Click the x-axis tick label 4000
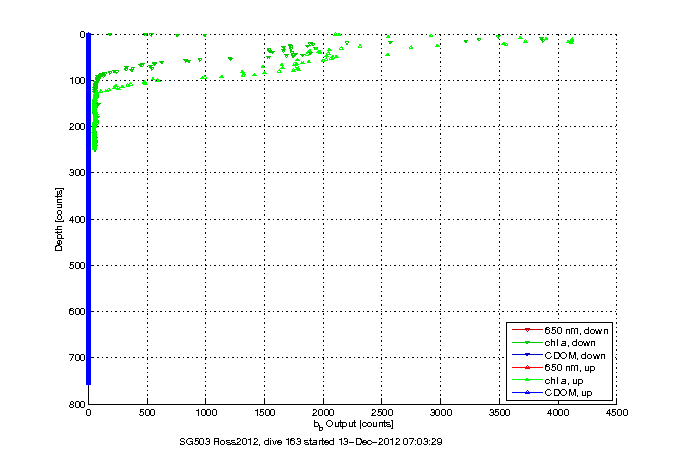Viewport: 681px width, 454px height. coord(558,412)
